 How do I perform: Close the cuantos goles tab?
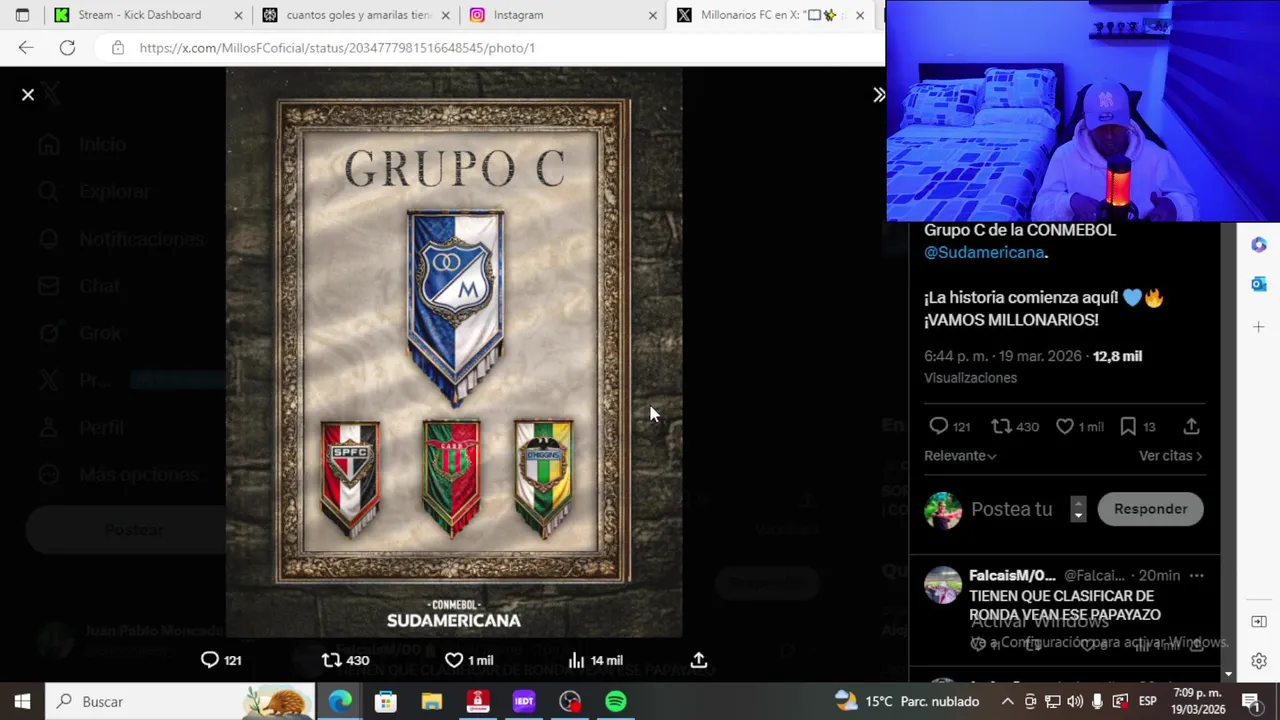(445, 15)
